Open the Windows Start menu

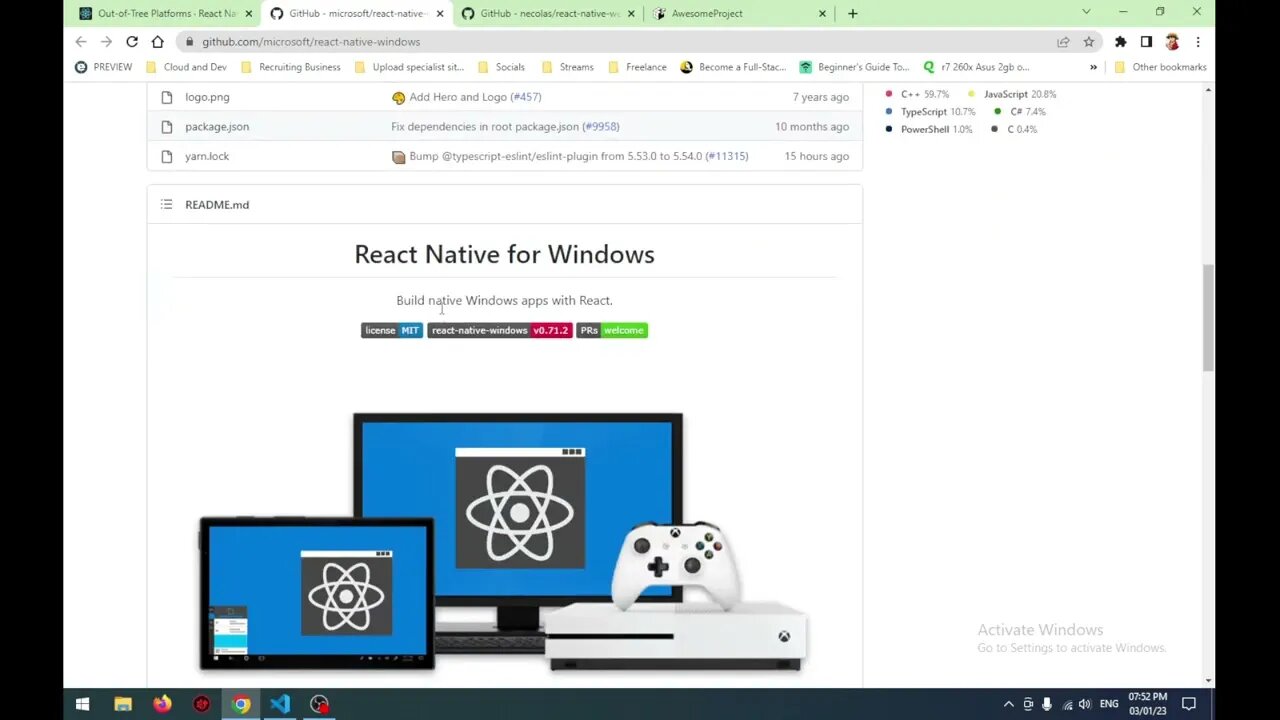click(82, 704)
